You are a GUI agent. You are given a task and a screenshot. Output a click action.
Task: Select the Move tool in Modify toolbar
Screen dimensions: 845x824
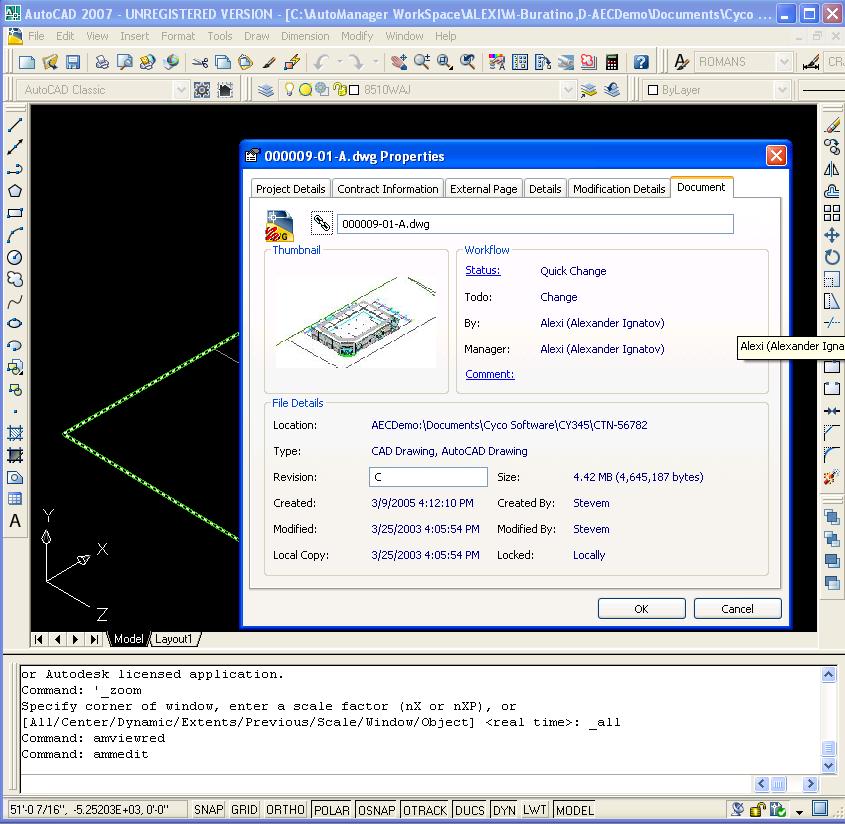point(831,236)
